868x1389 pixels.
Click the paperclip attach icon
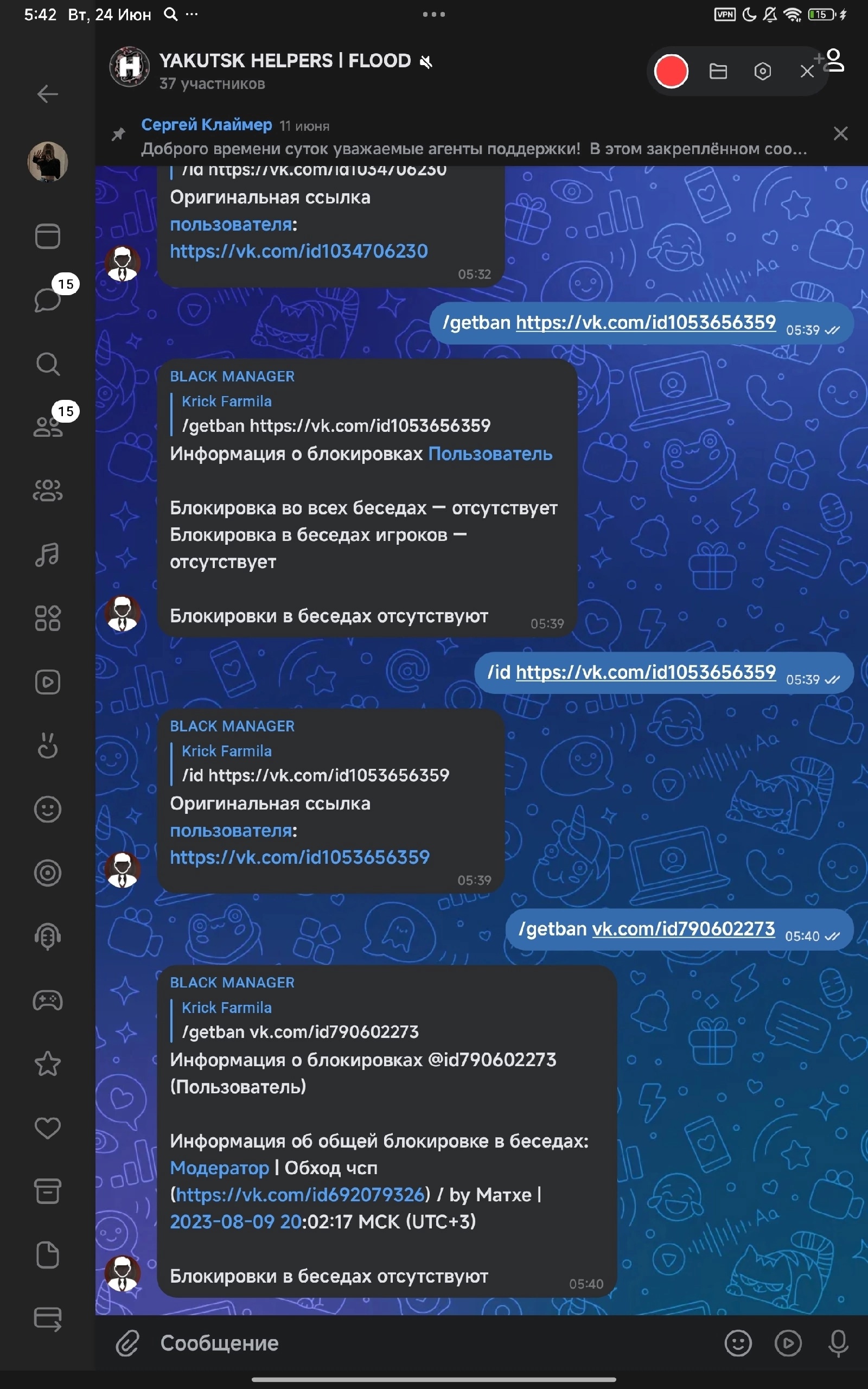click(127, 1343)
